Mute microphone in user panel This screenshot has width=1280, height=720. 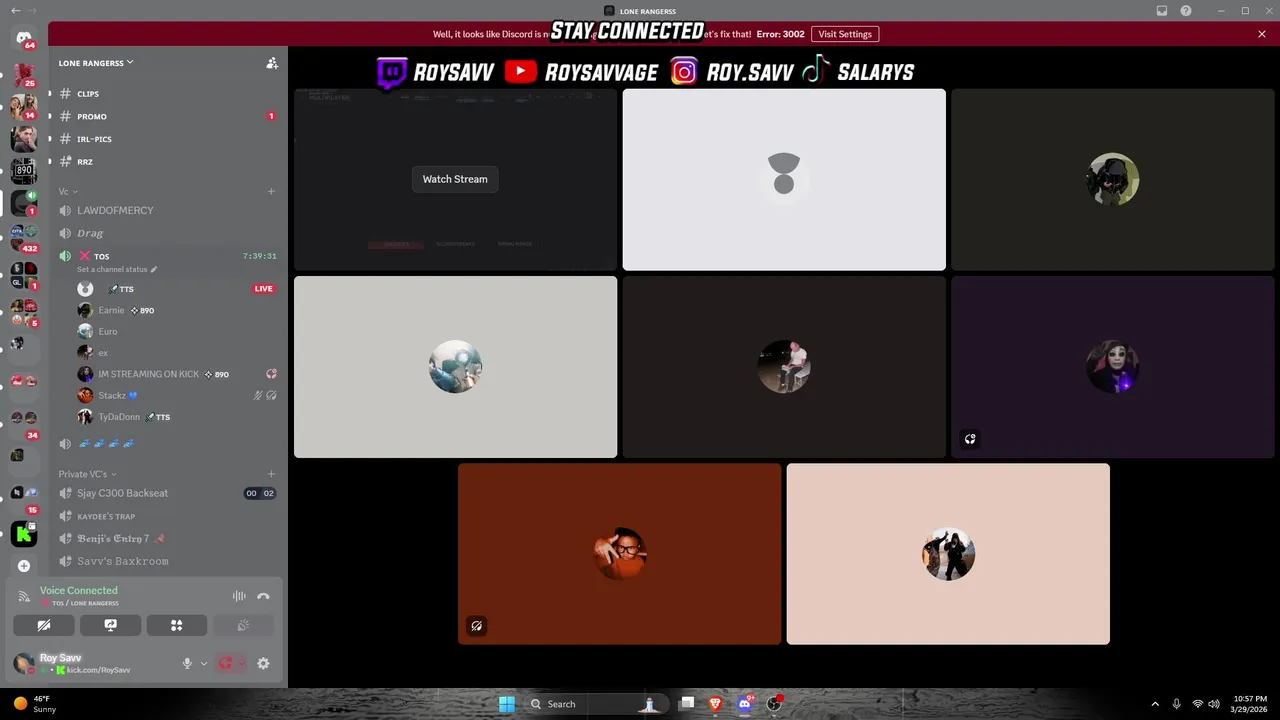(x=186, y=663)
